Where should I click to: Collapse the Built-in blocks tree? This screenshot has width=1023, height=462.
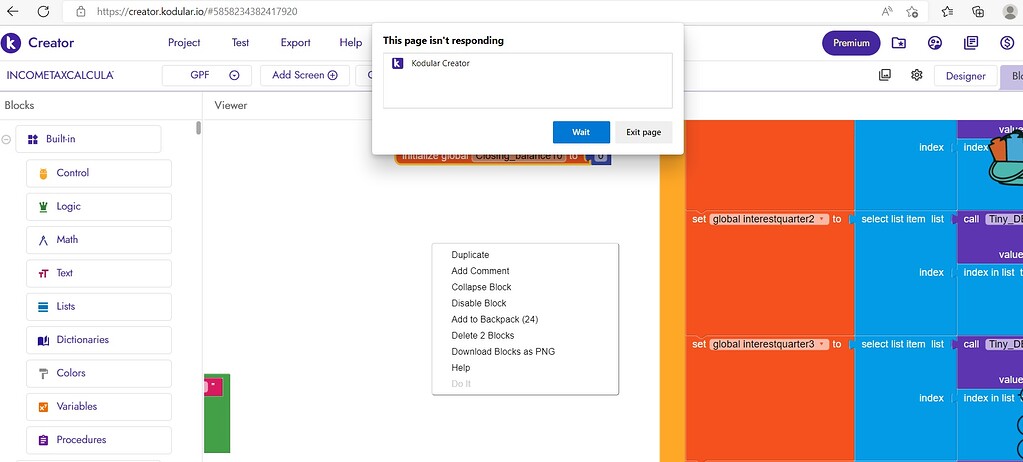(6, 139)
